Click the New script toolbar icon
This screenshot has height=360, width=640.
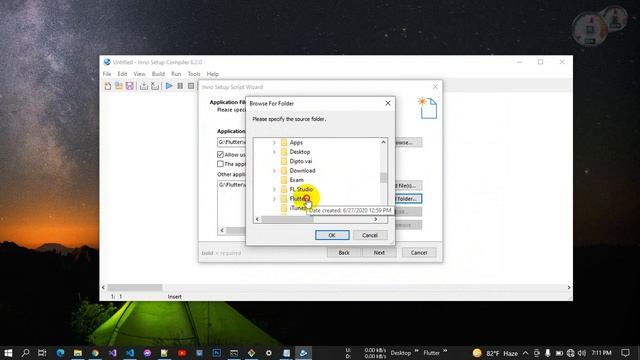[x=108, y=86]
